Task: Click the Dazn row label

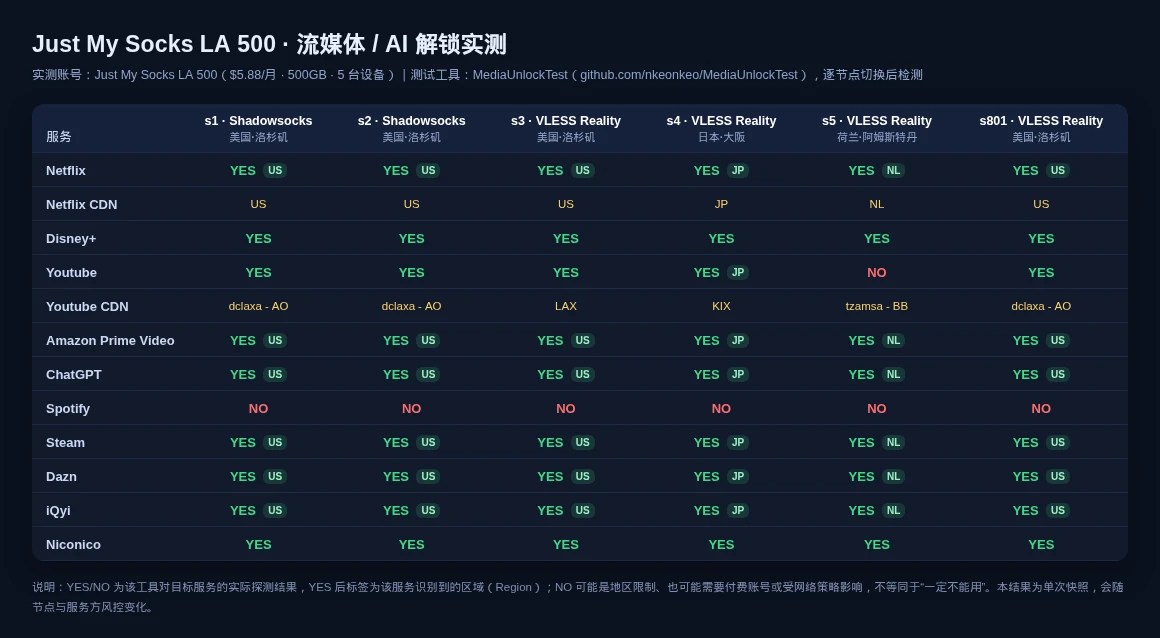Action: [x=61, y=477]
